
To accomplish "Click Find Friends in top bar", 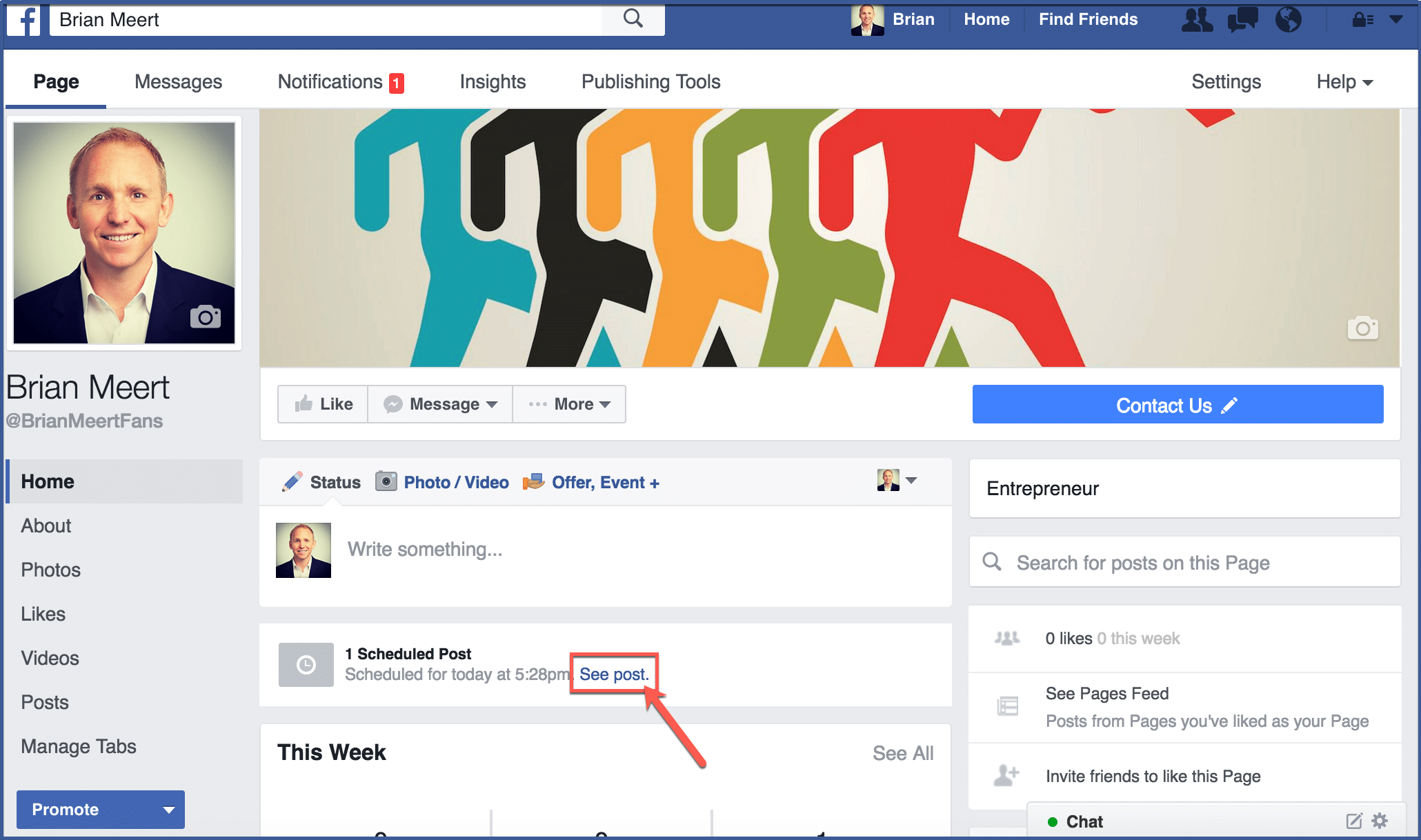I will (1088, 19).
